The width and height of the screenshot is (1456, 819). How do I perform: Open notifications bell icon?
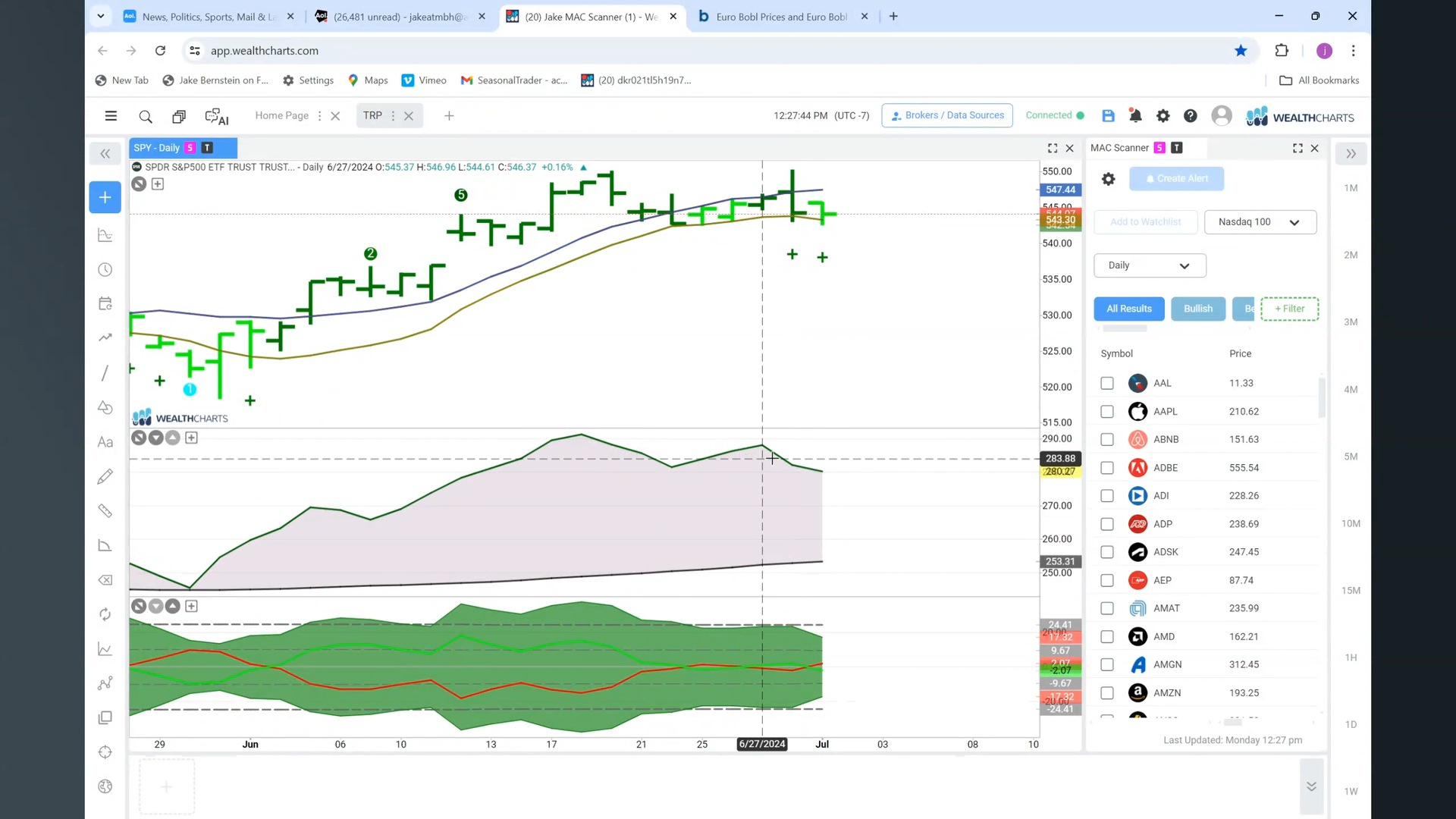tap(1135, 115)
